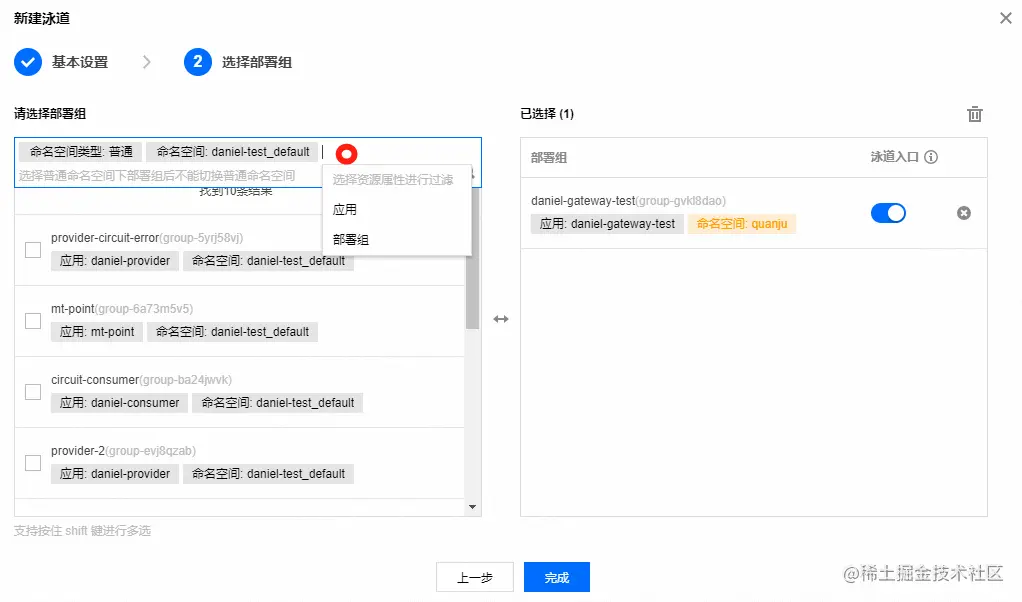
Task: Click the 命名空间类型: 普通 filter tag
Action: point(81,152)
